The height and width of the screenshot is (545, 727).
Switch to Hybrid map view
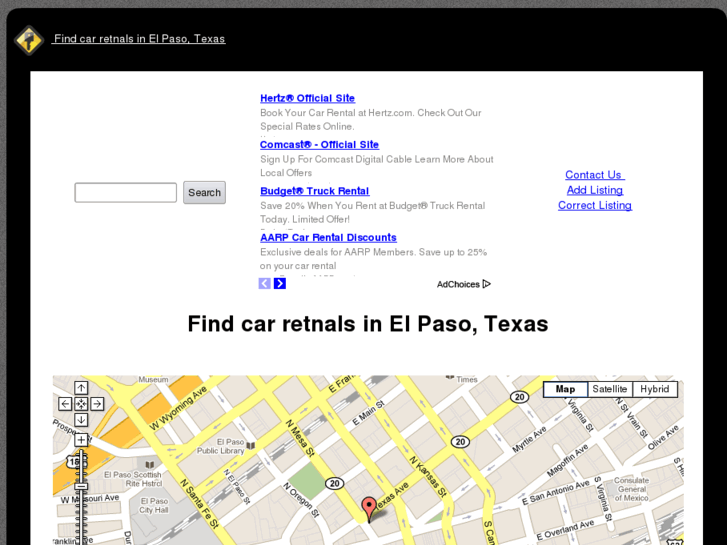click(655, 389)
